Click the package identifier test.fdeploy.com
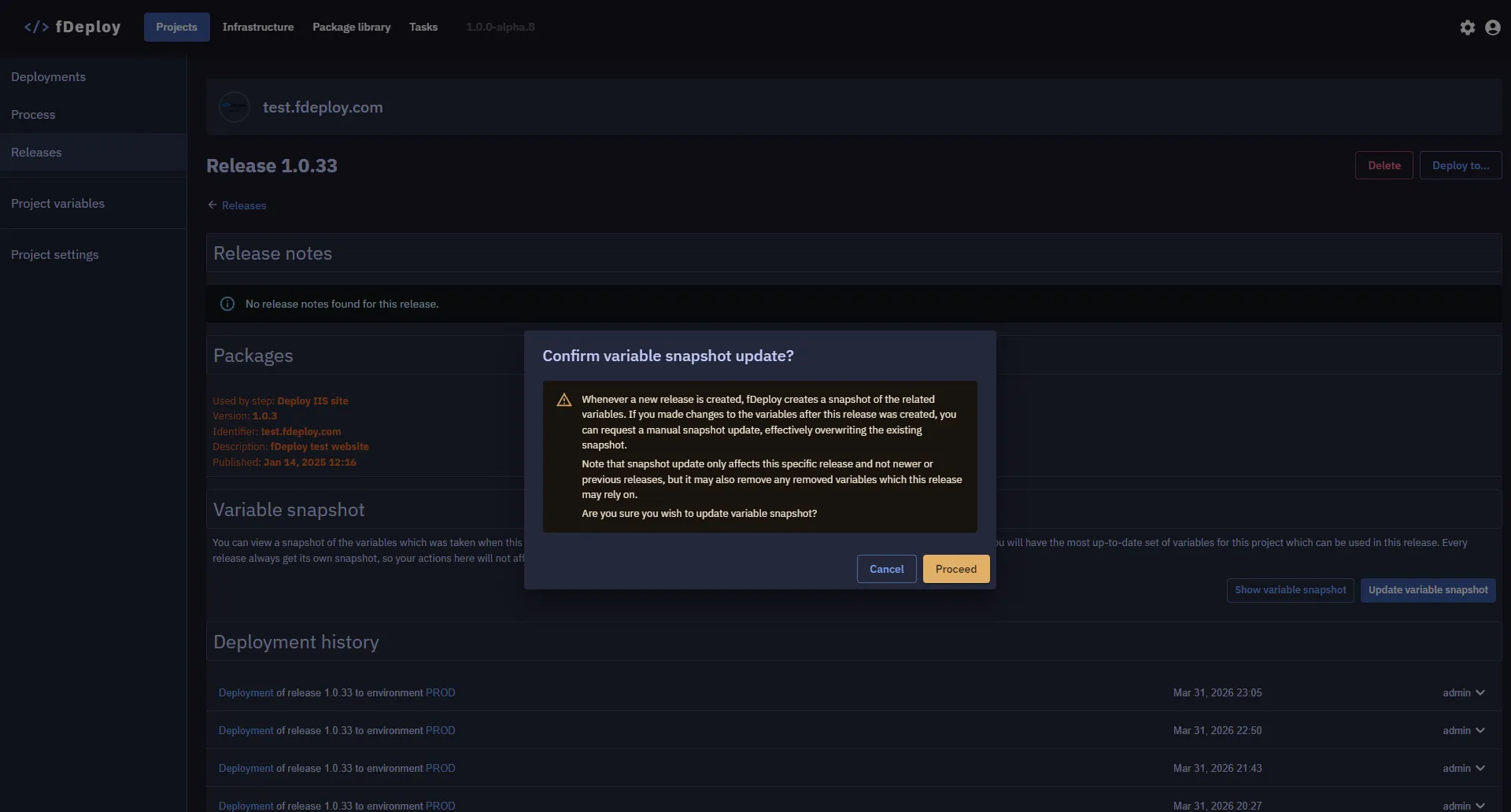Viewport: 1511px width, 812px height. (301, 432)
